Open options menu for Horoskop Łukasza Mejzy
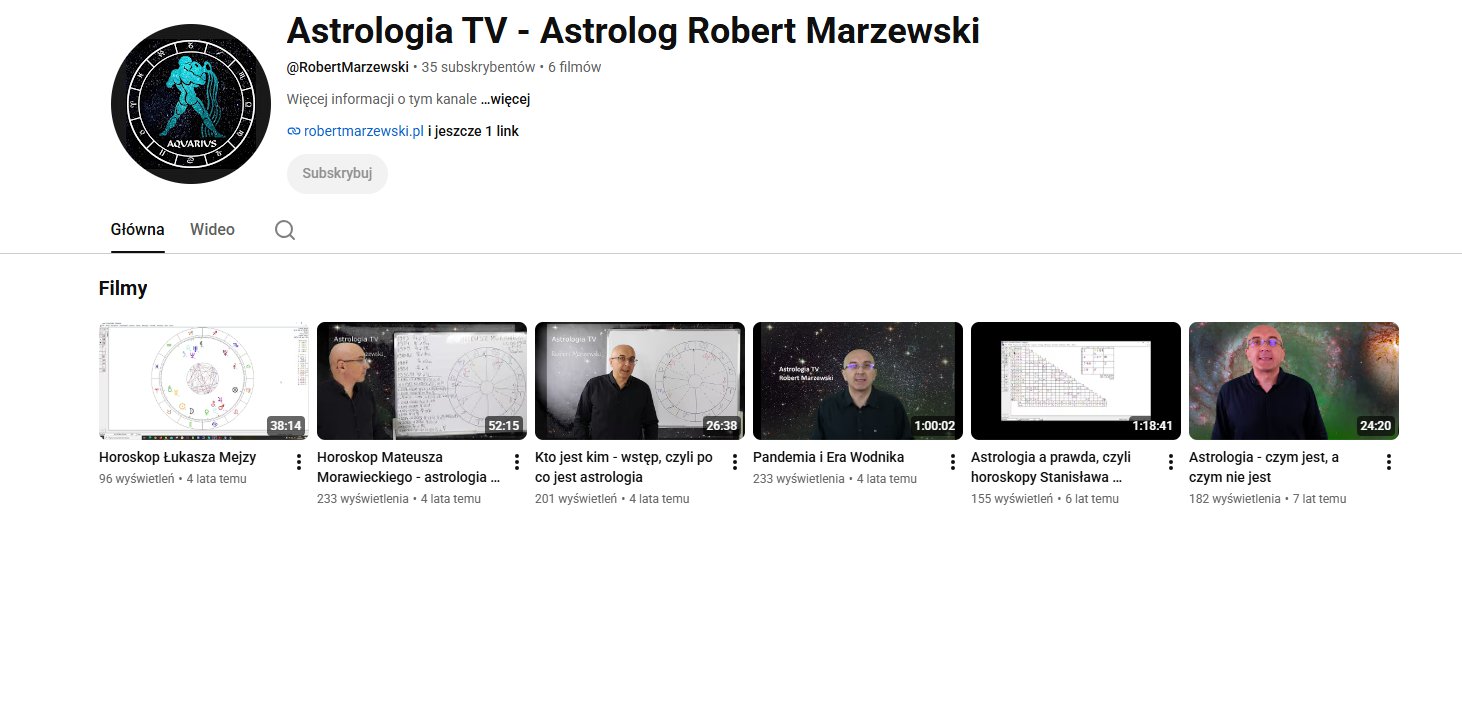This screenshot has width=1462, height=716. (x=299, y=462)
